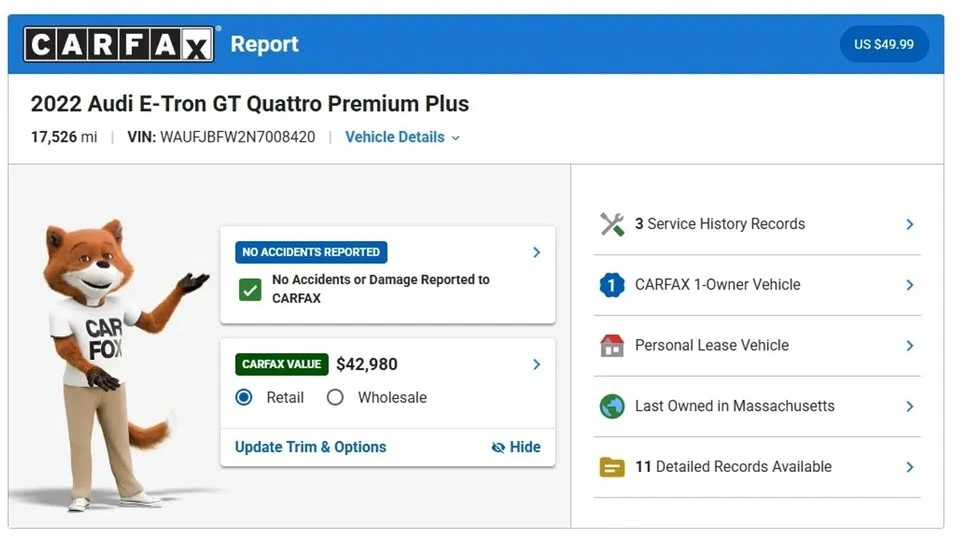Click the 17,526 mi mileage text

click(64, 137)
